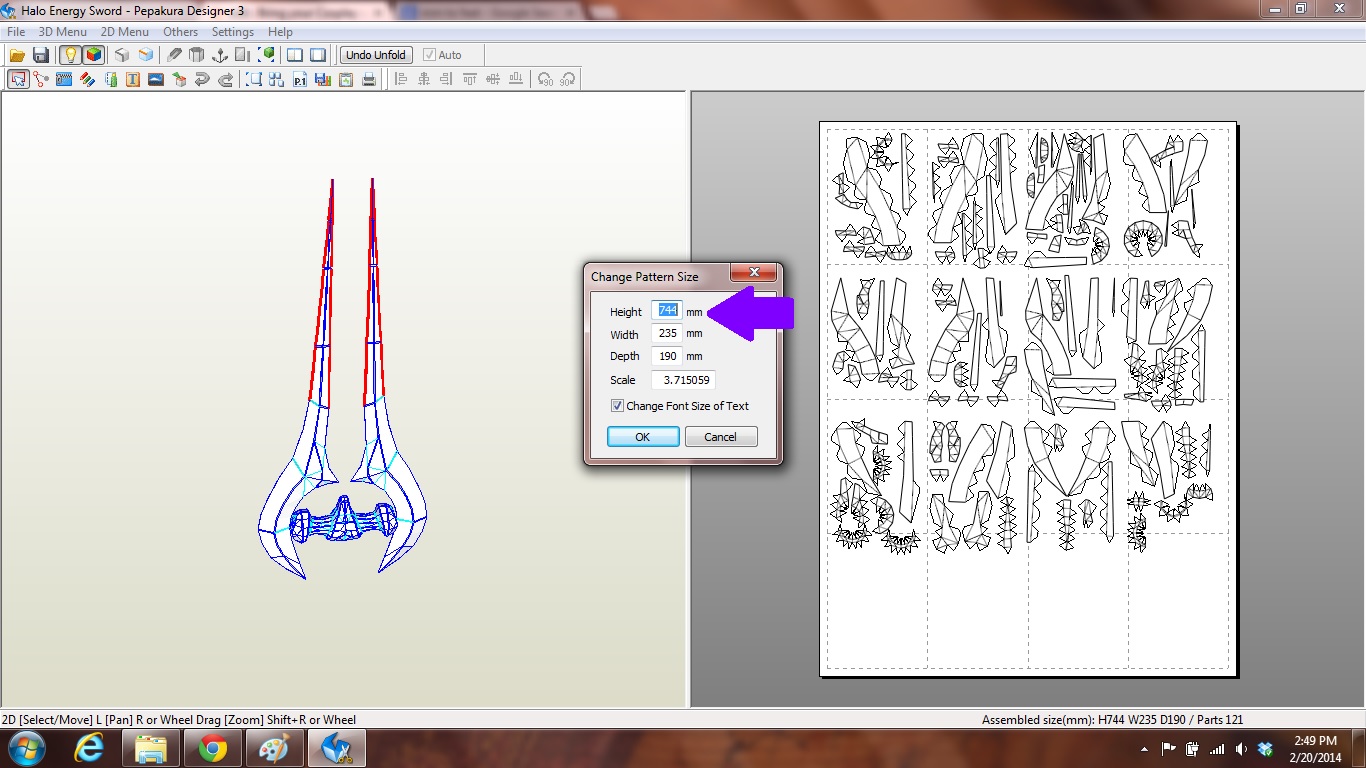Click the Windows Start button
This screenshot has height=768, width=1366.
click(x=26, y=748)
